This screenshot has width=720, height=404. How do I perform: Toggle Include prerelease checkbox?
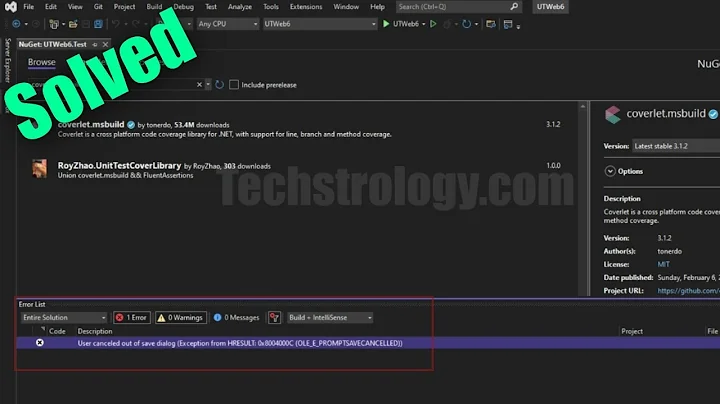tap(234, 84)
